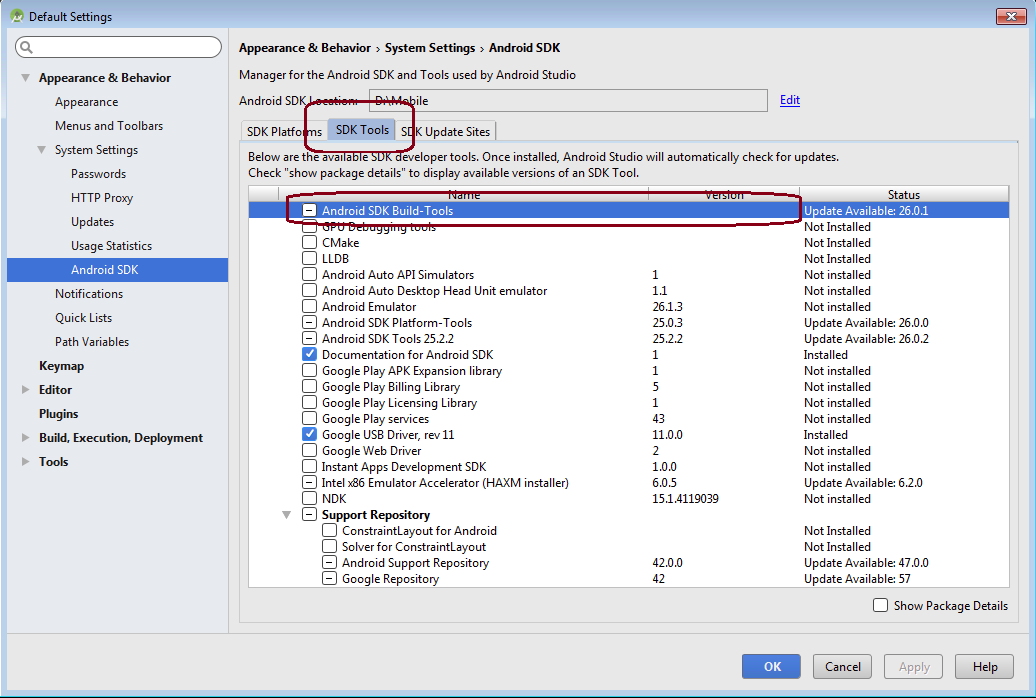Switch to the SDK Platforms tab
Screen dimensions: 1036x698
tap(284, 132)
